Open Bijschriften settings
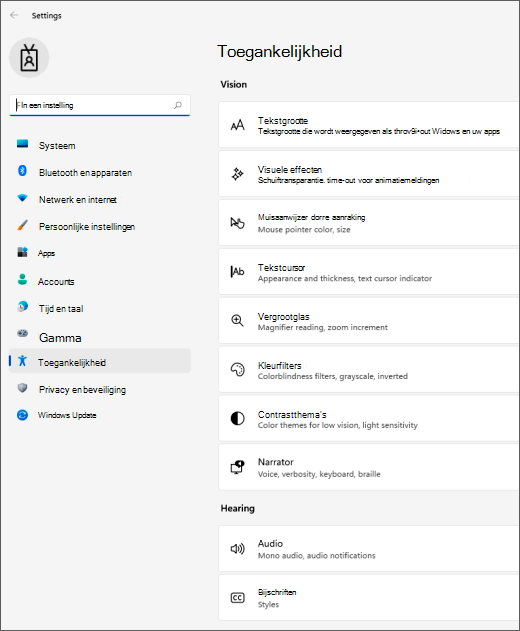The width and height of the screenshot is (520, 631). (x=369, y=598)
